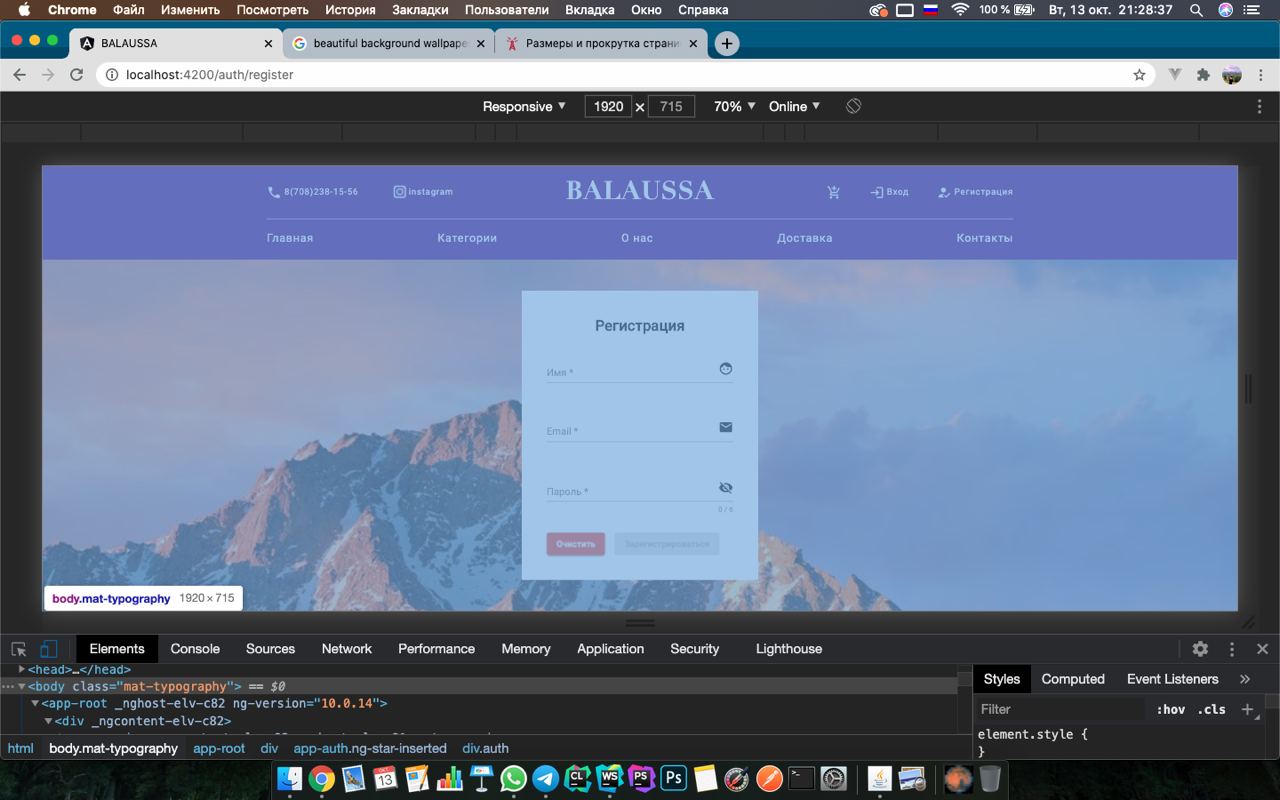Close the DevTools panel
Viewport: 1280px width, 800px height.
(1262, 649)
